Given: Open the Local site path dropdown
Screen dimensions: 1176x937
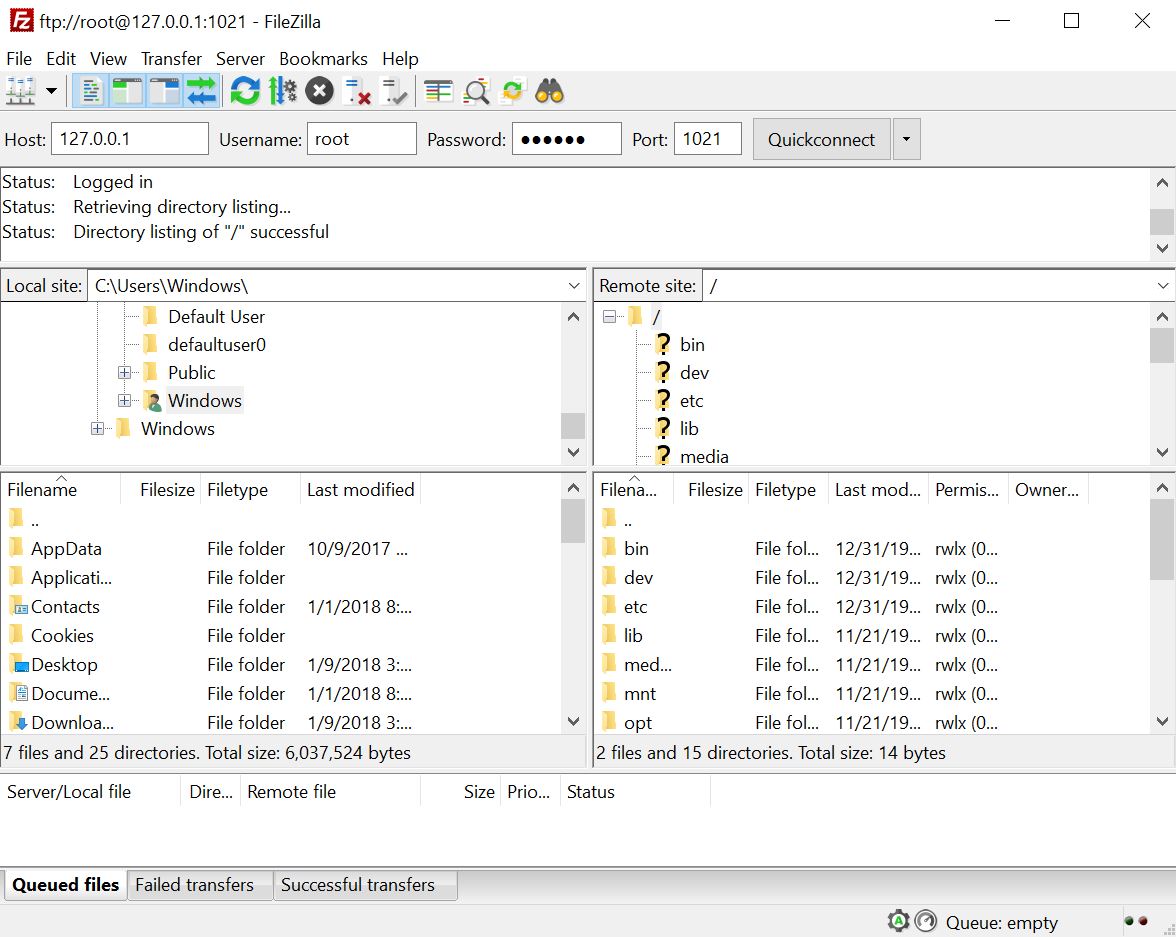Looking at the screenshot, I should click(574, 286).
